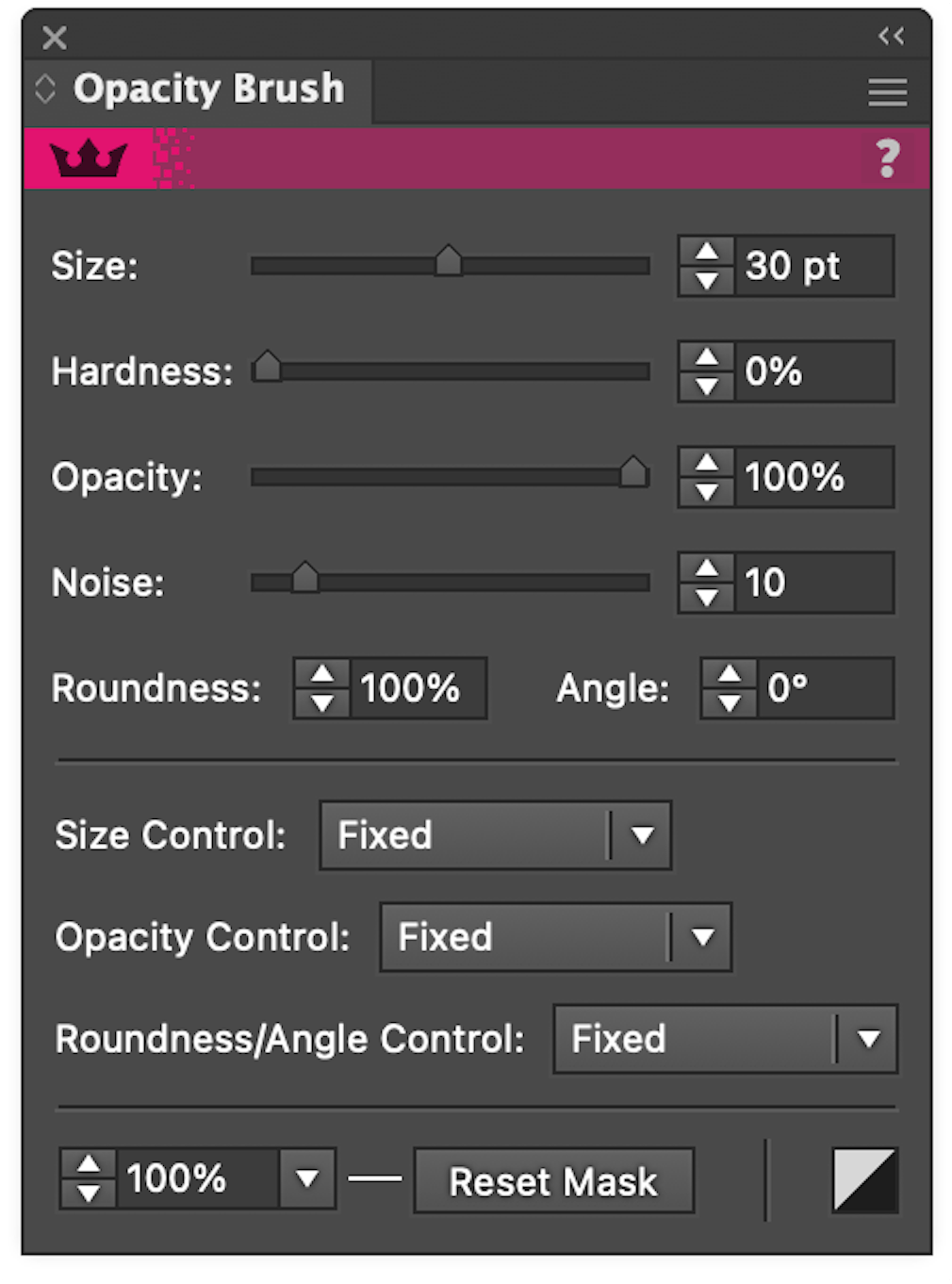Open the panel flyout menu

(886, 91)
